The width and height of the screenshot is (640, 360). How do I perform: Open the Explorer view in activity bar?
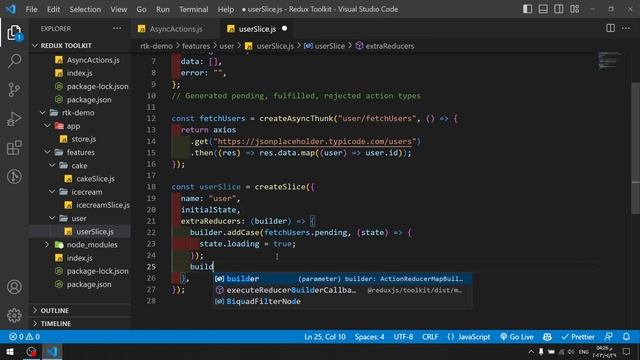[x=14, y=33]
